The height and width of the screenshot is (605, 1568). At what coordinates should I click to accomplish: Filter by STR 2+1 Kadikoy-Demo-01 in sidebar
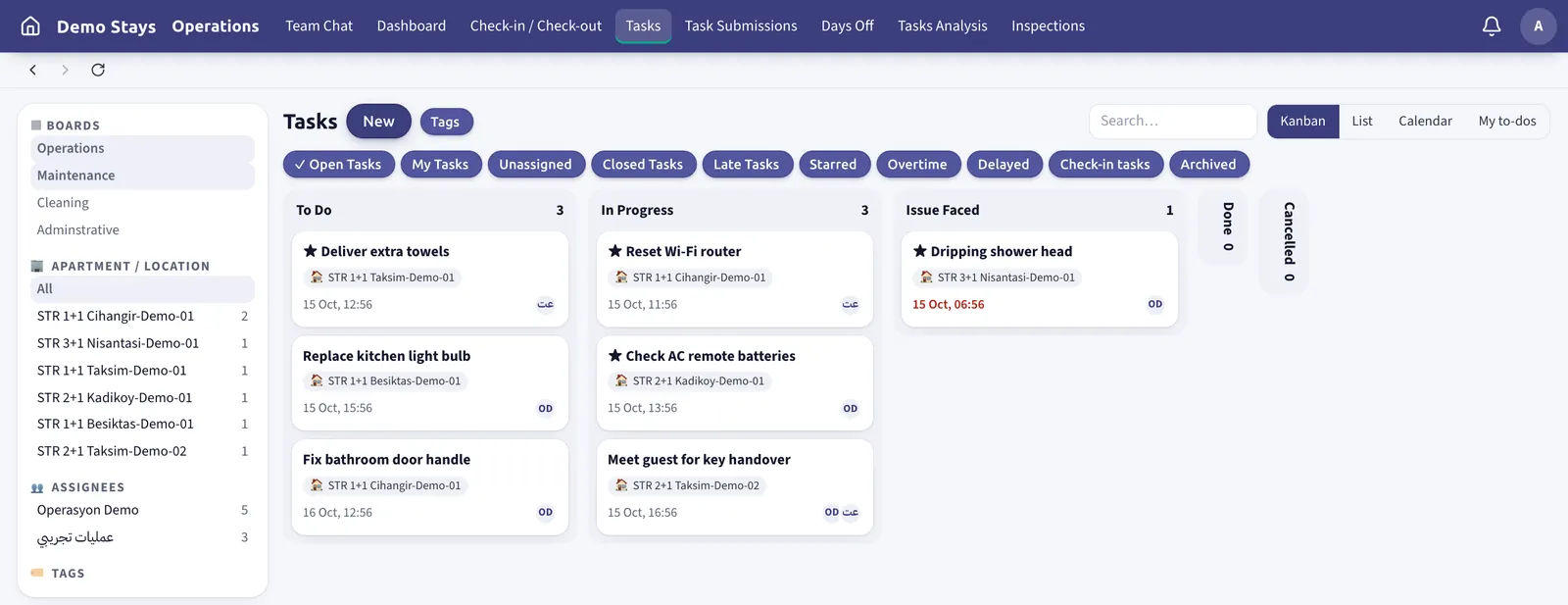point(142,397)
